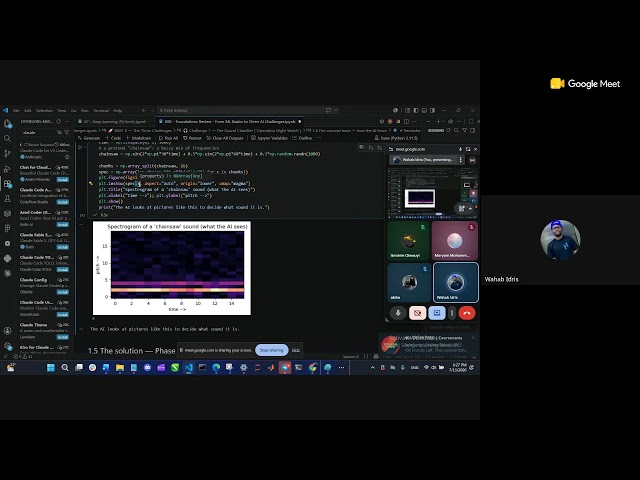Click the Hide link on sharing bar

coord(296,350)
